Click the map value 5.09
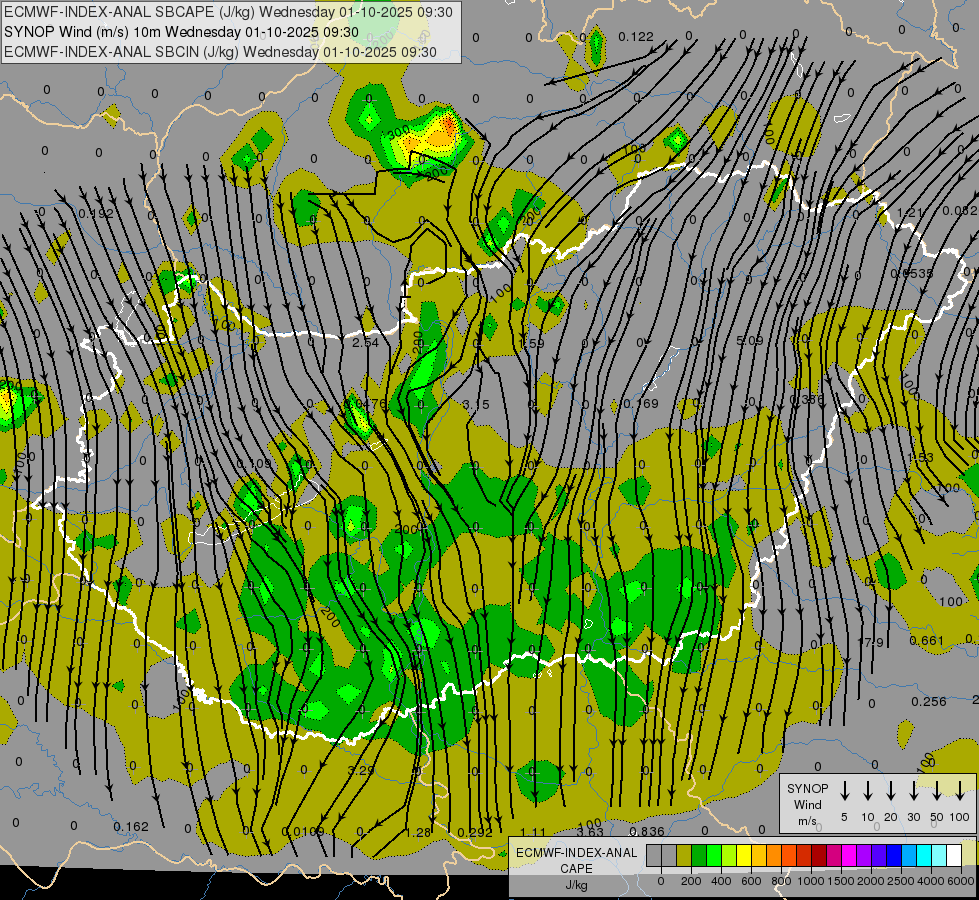The height and width of the screenshot is (900, 979). click(749, 340)
